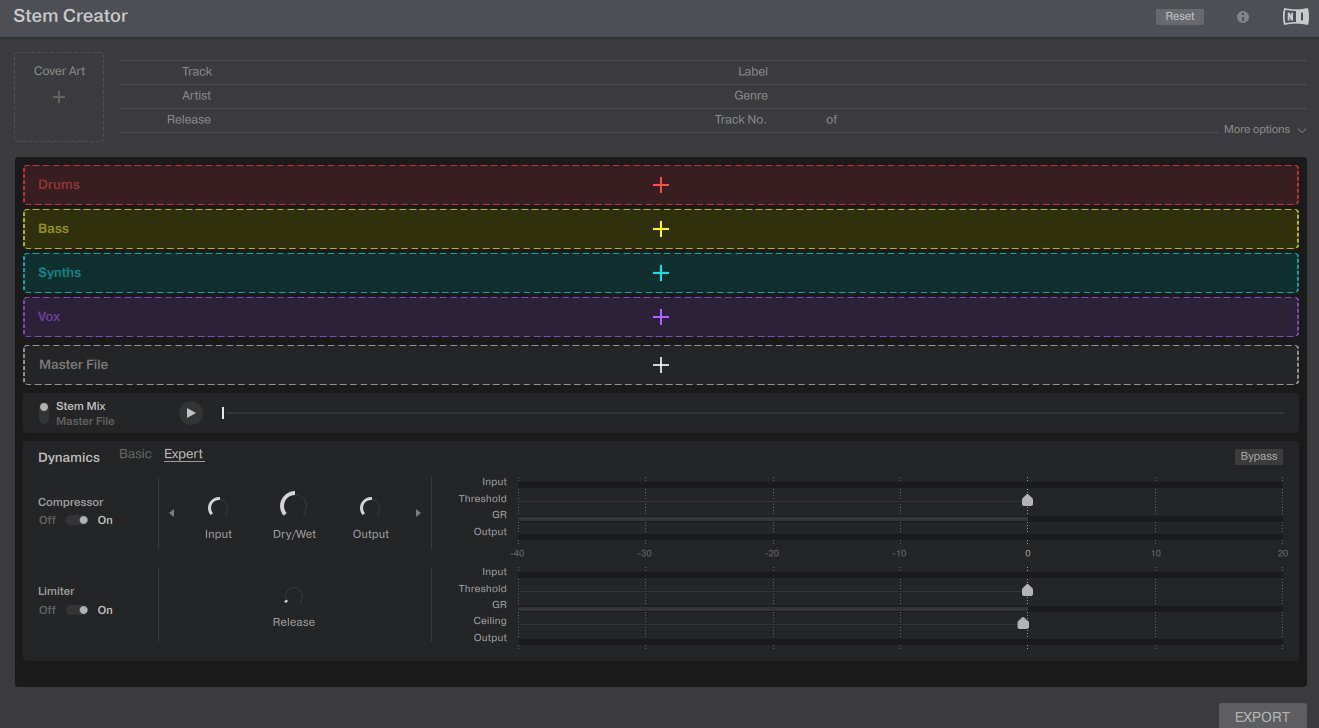Click the red plus on Drums stem
This screenshot has height=728, width=1319.
click(660, 185)
